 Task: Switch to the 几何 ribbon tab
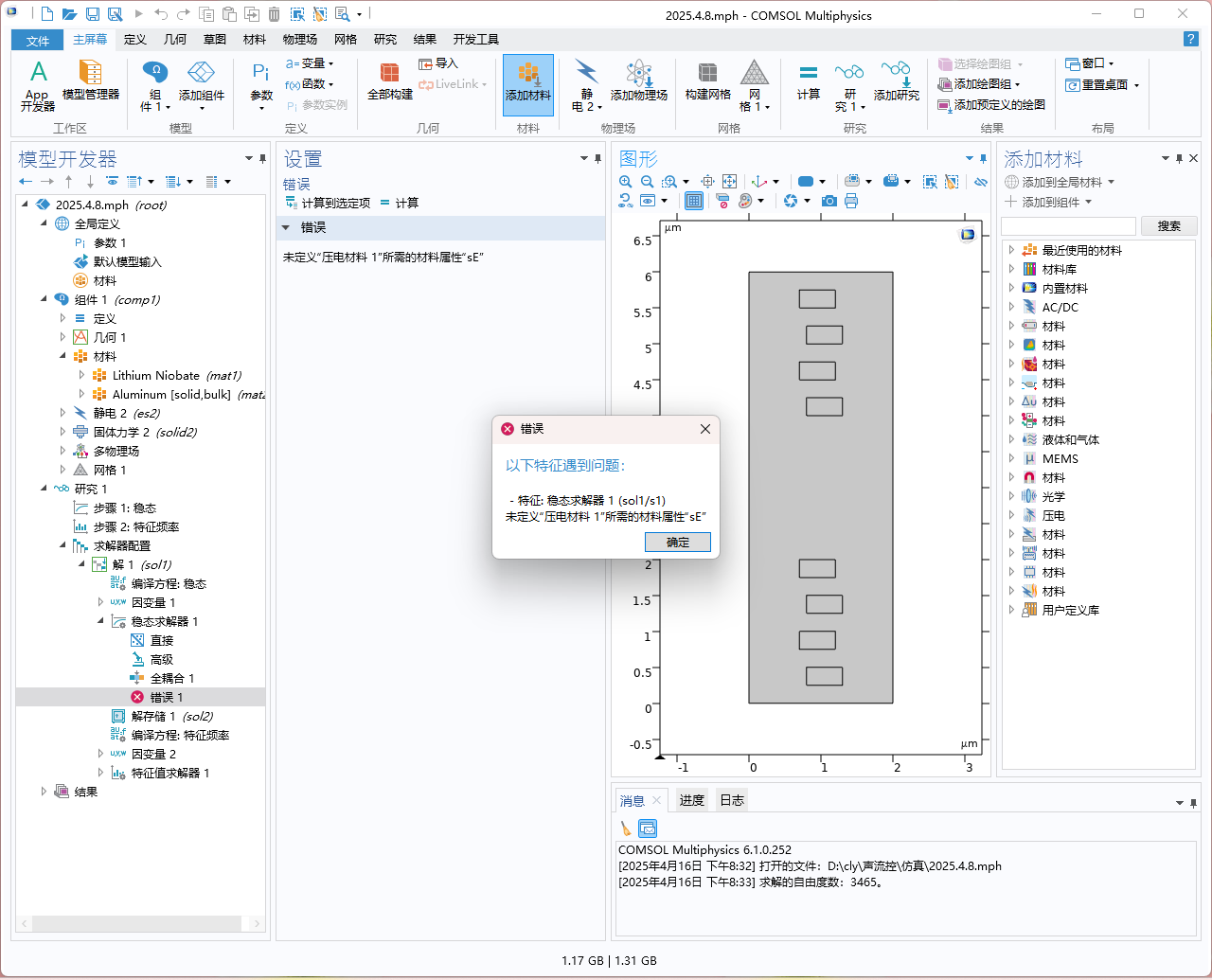tap(175, 39)
